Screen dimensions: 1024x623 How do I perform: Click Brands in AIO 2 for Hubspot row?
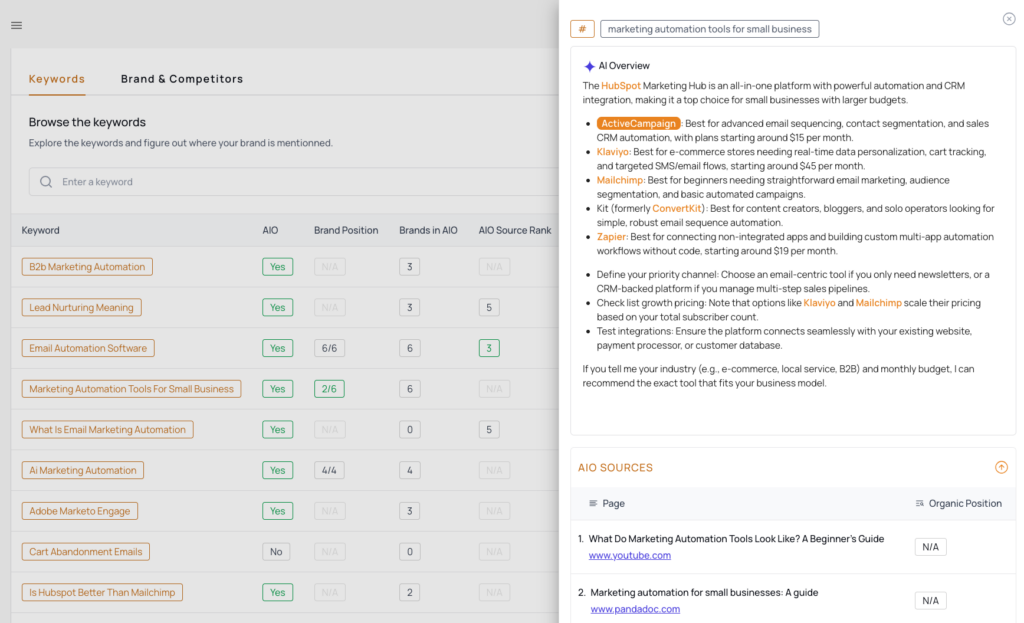tap(409, 592)
